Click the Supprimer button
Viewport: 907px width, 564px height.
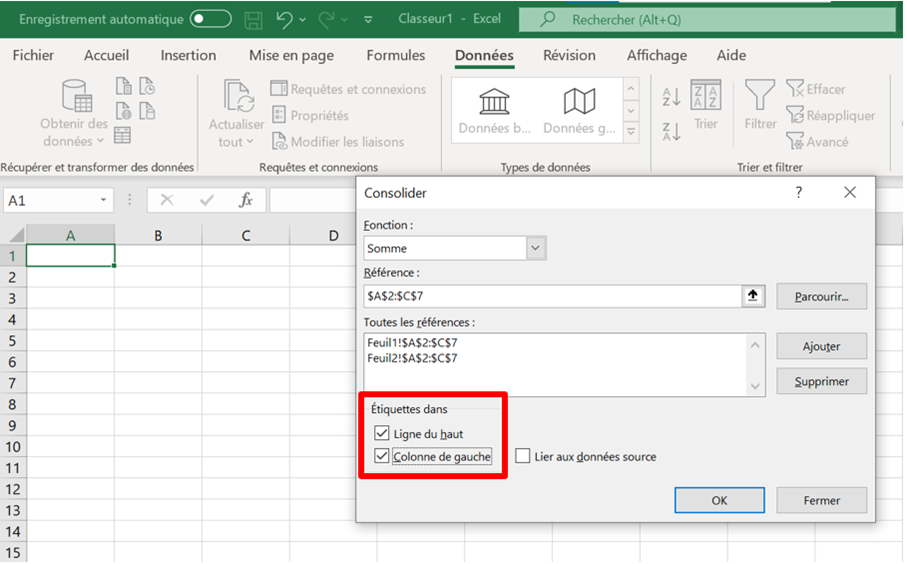[821, 381]
